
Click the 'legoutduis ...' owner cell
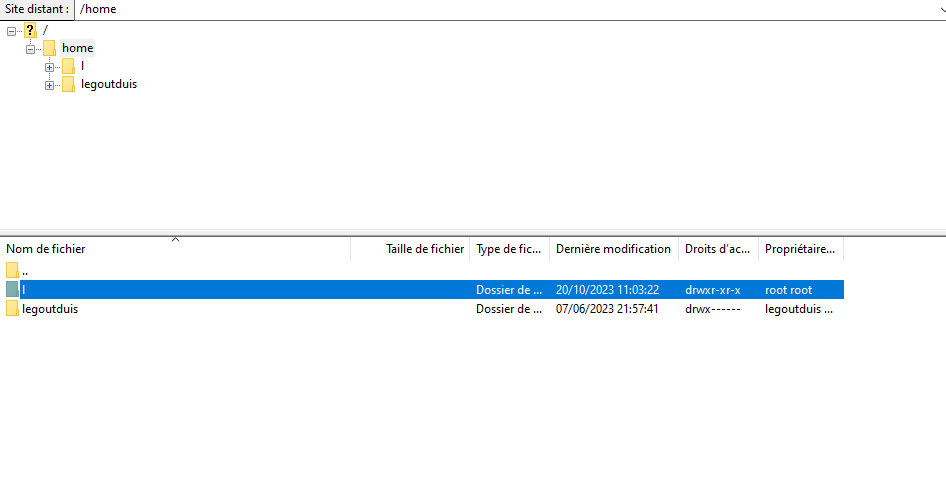click(799, 309)
